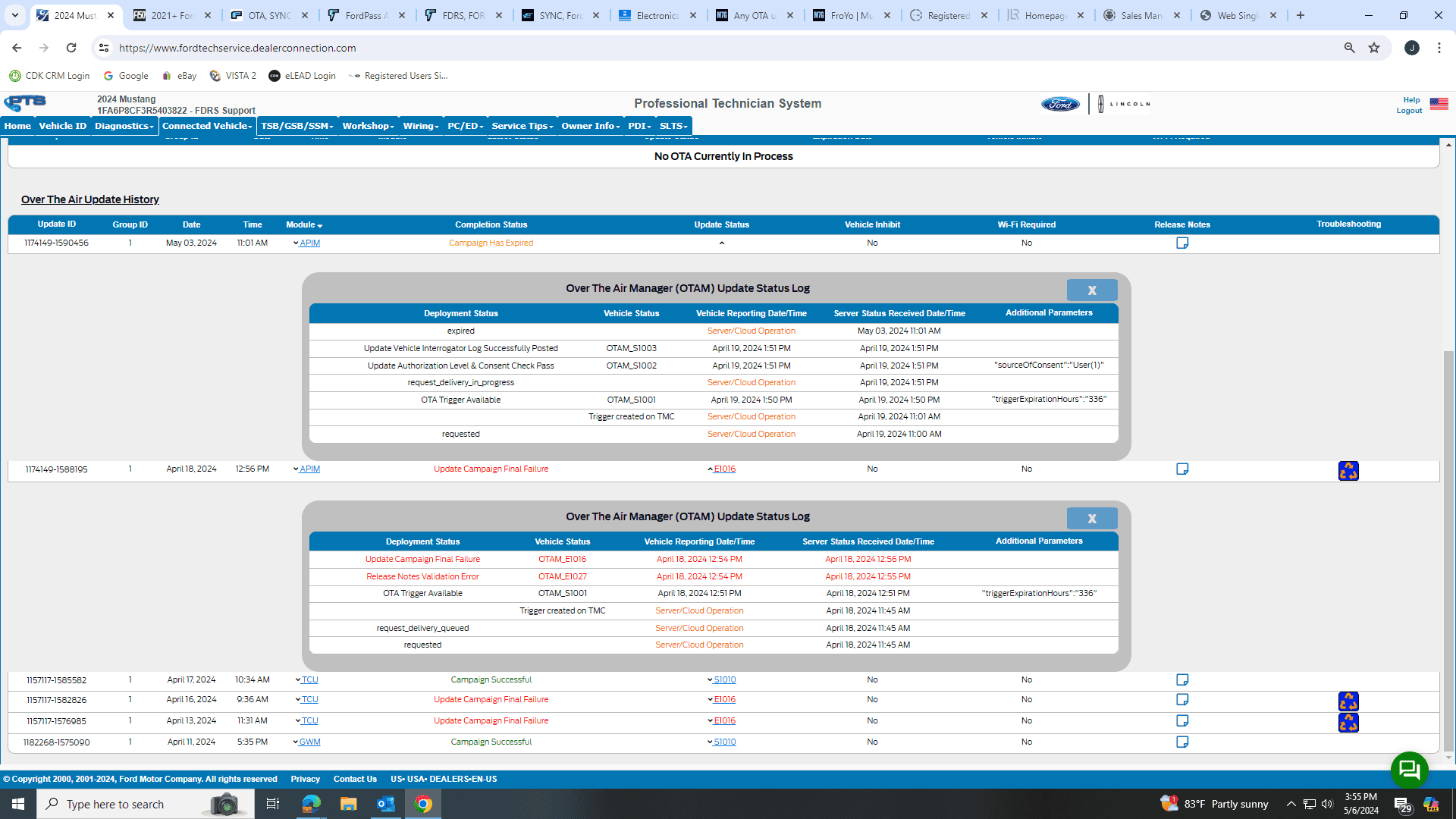Collapse the May 03 update status arrow
Screen dimensions: 1456x819
(x=721, y=243)
